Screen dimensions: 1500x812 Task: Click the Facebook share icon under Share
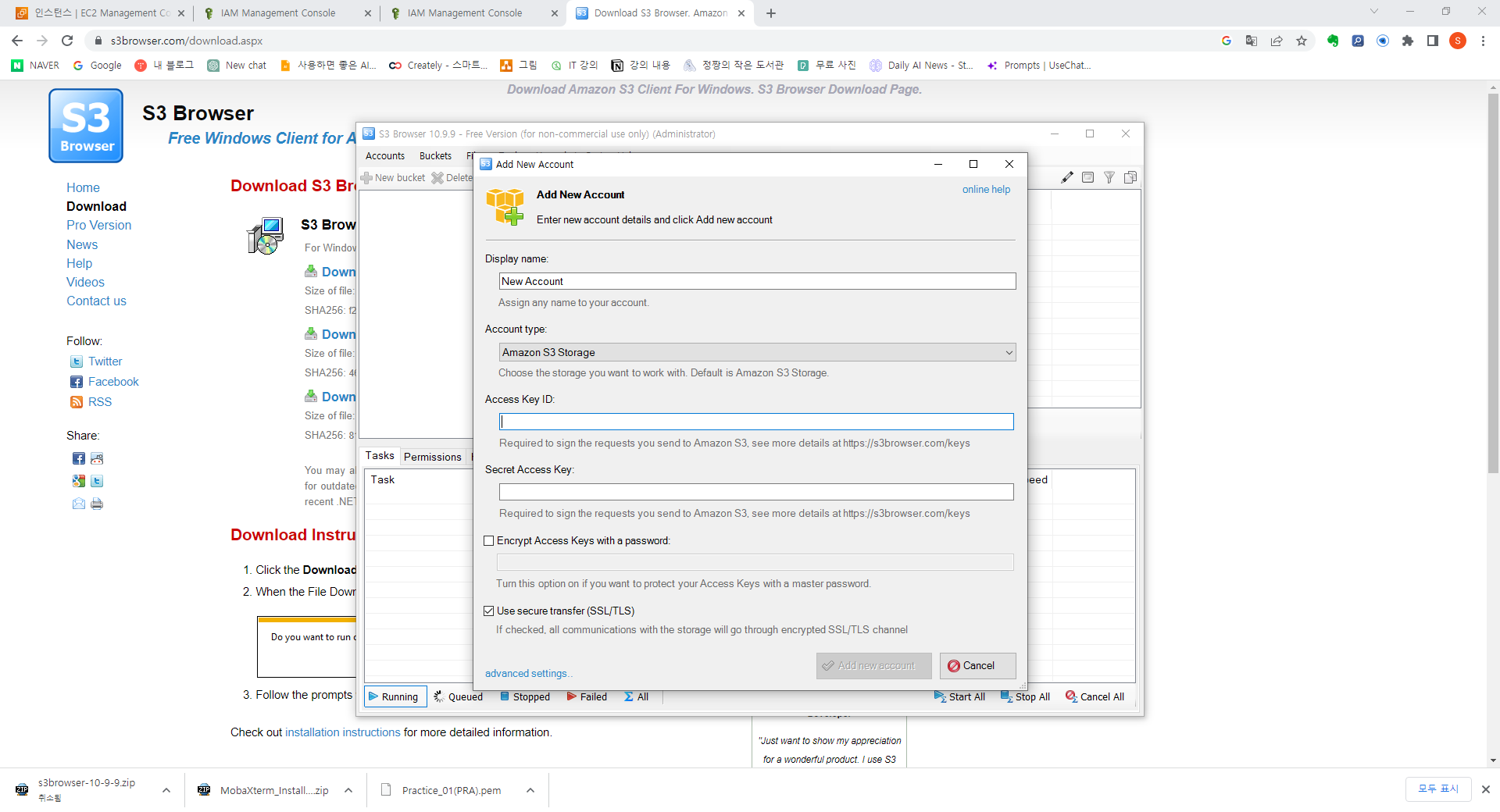pos(79,458)
